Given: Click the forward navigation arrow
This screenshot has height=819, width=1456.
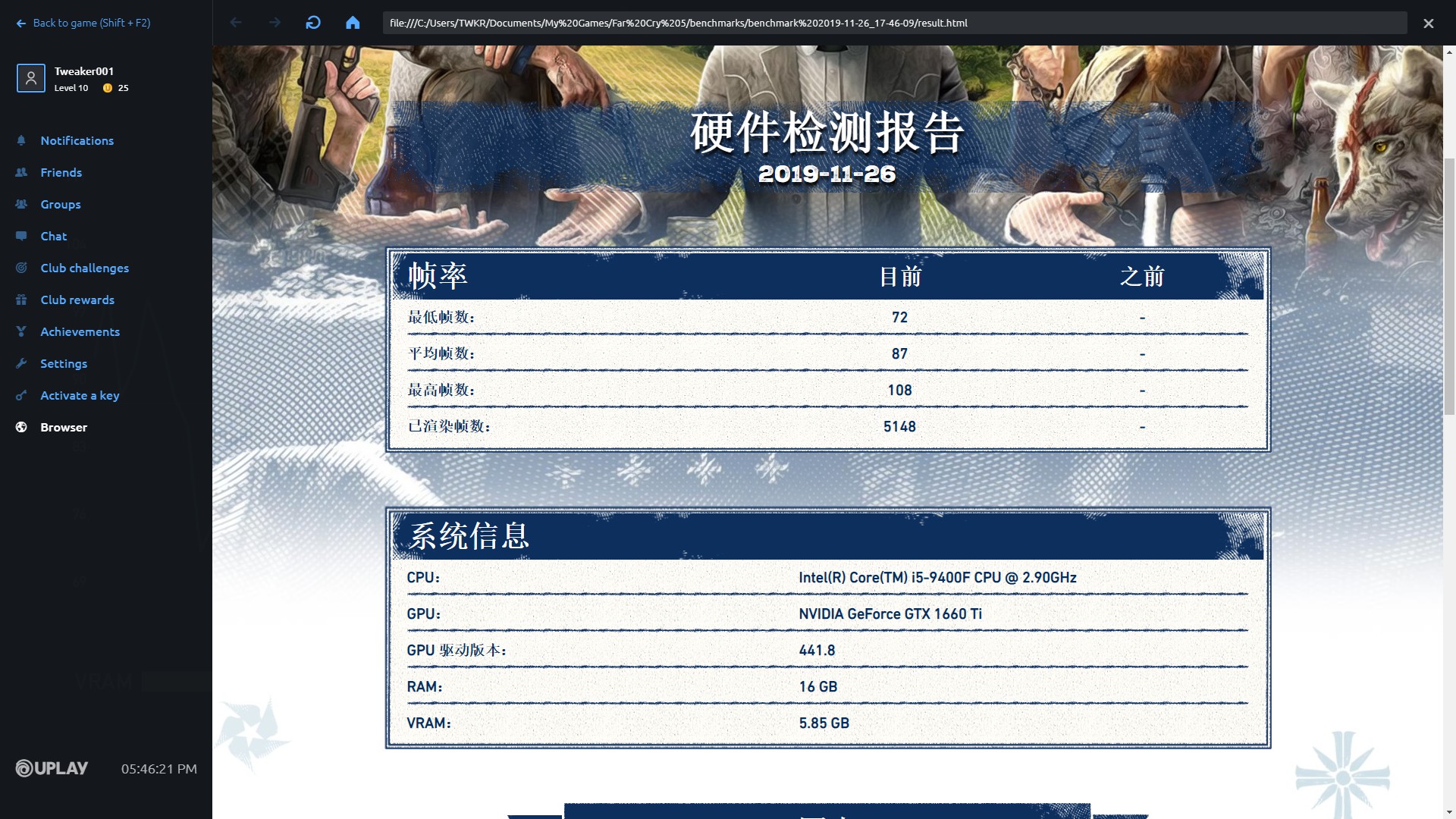Looking at the screenshot, I should click(275, 23).
